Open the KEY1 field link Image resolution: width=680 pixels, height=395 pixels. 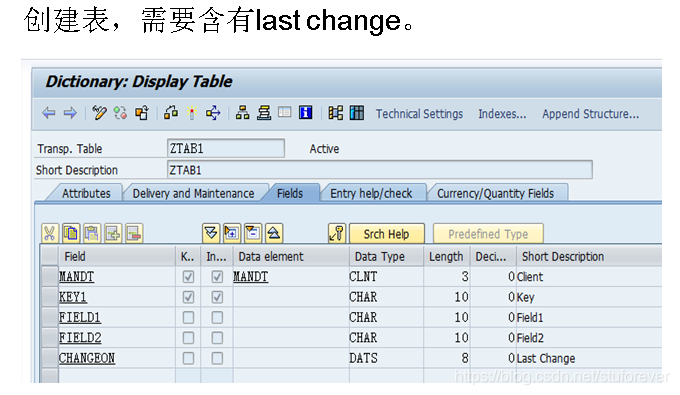tap(73, 297)
